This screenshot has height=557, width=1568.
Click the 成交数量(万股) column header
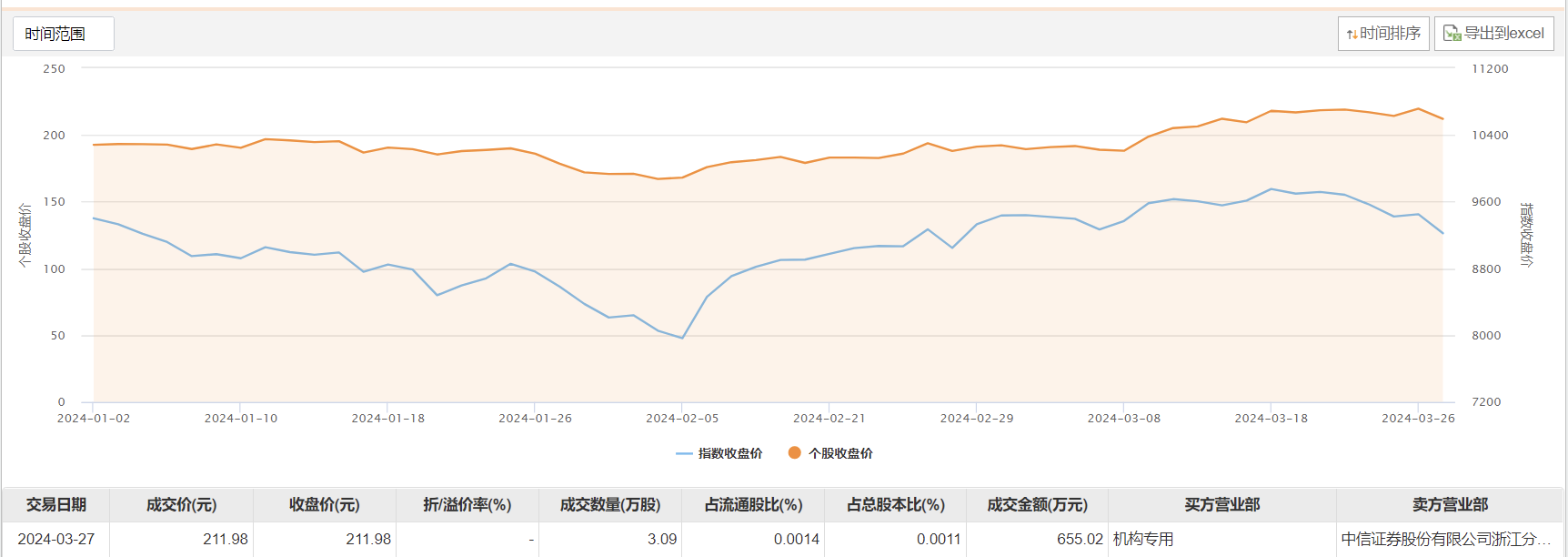(x=610, y=504)
